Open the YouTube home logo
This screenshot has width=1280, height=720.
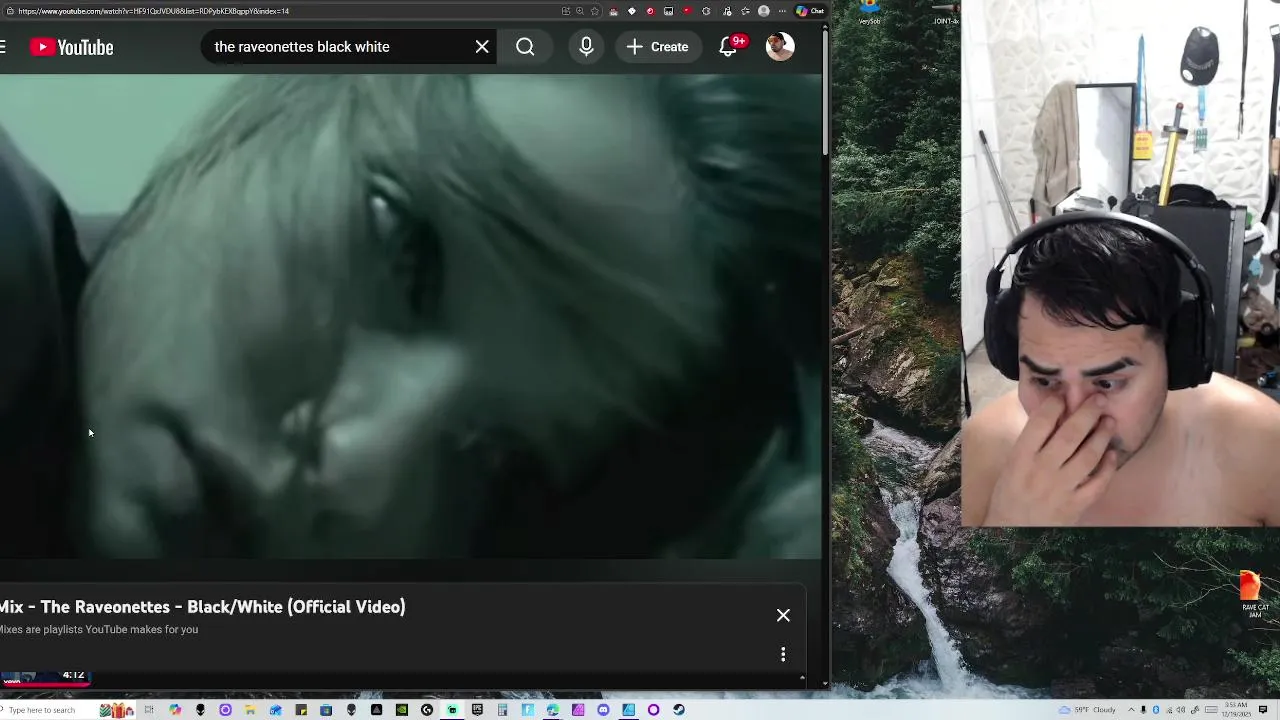[x=72, y=47]
